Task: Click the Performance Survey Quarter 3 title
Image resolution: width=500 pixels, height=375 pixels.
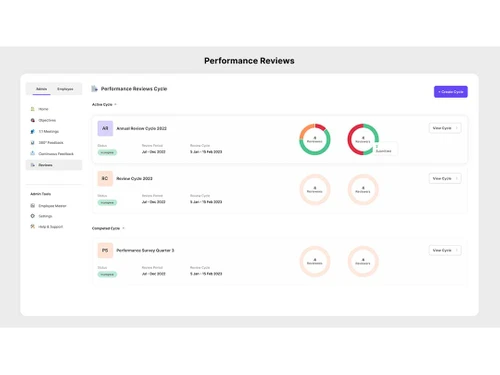Action: click(145, 250)
